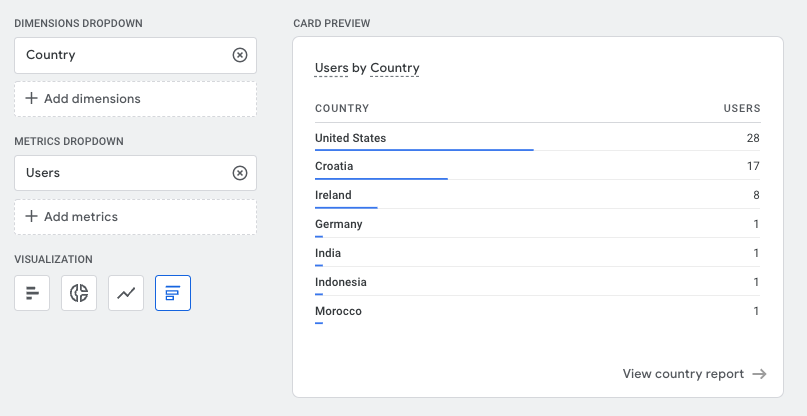Viewport: 807px width, 416px height.
Task: Click the arrow beside View country report
Action: click(x=760, y=374)
